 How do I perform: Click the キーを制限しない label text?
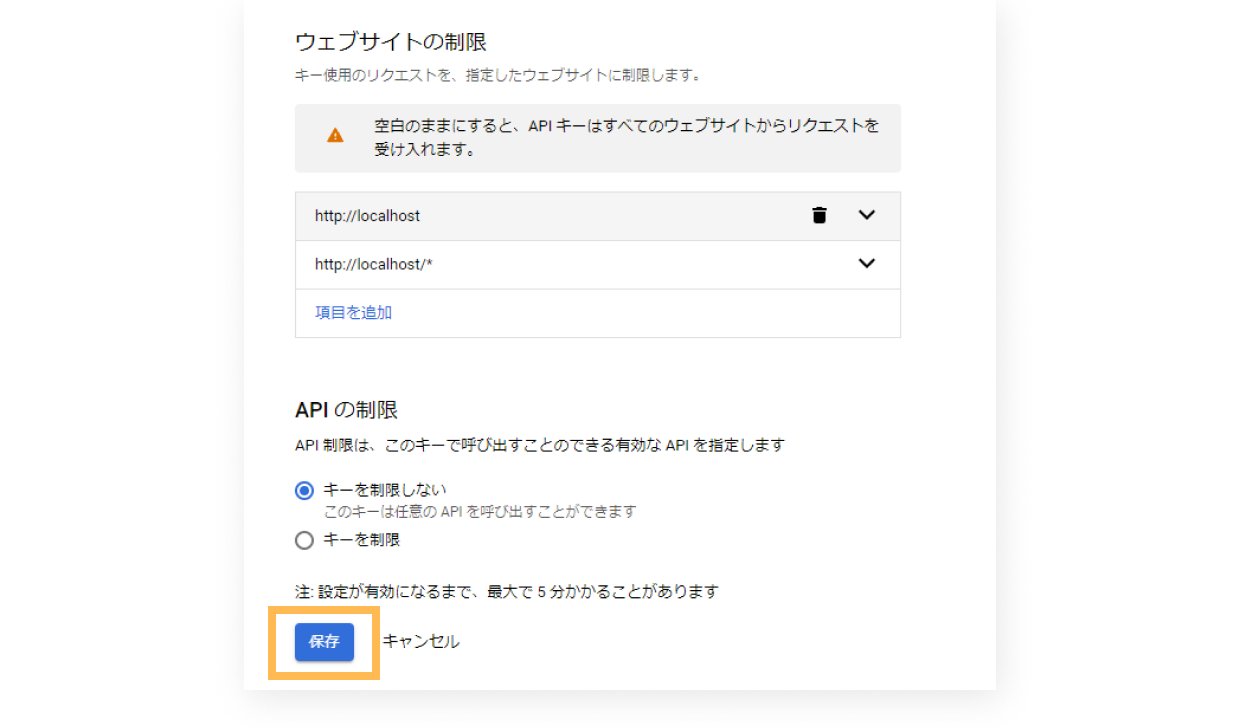click(385, 490)
